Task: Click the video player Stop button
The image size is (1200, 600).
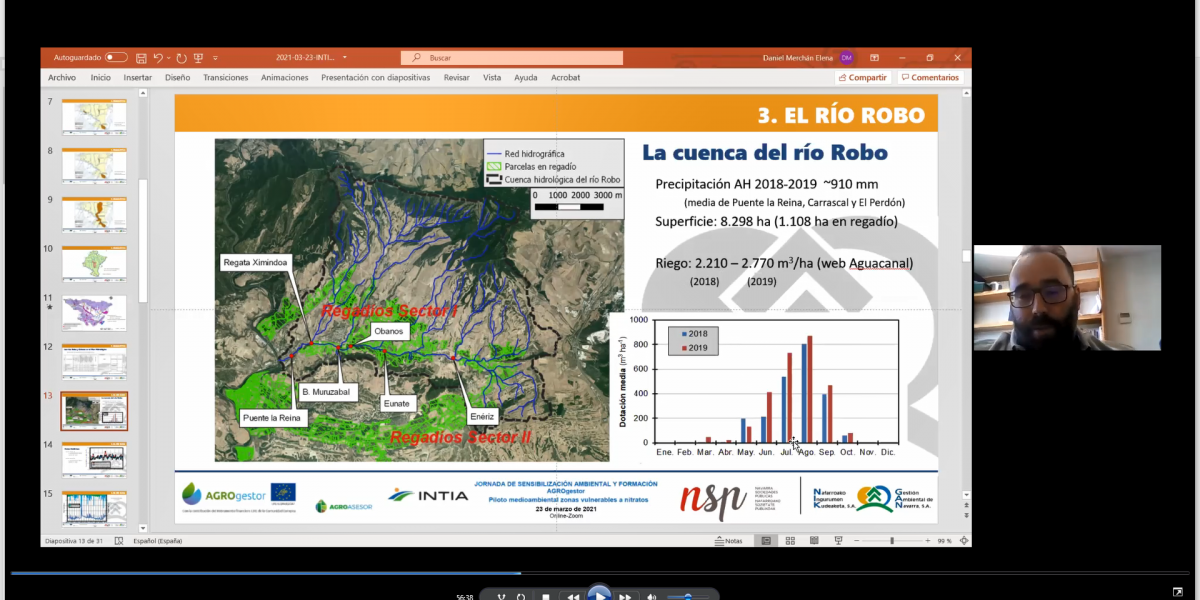Action: coord(546,597)
